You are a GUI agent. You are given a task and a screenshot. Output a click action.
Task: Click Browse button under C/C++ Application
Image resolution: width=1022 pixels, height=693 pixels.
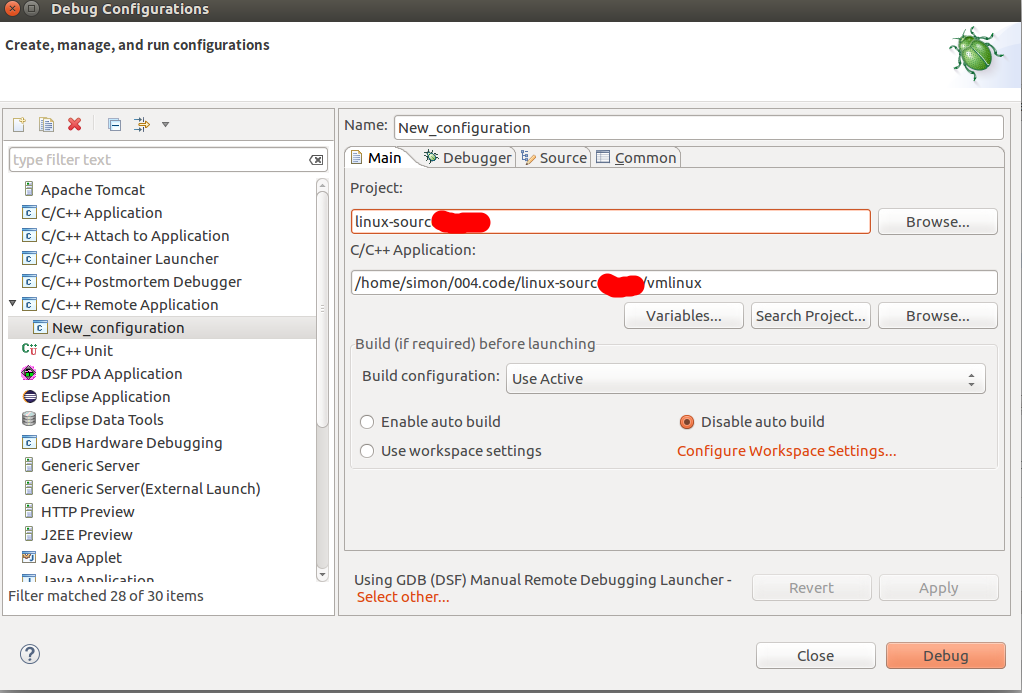point(937,316)
